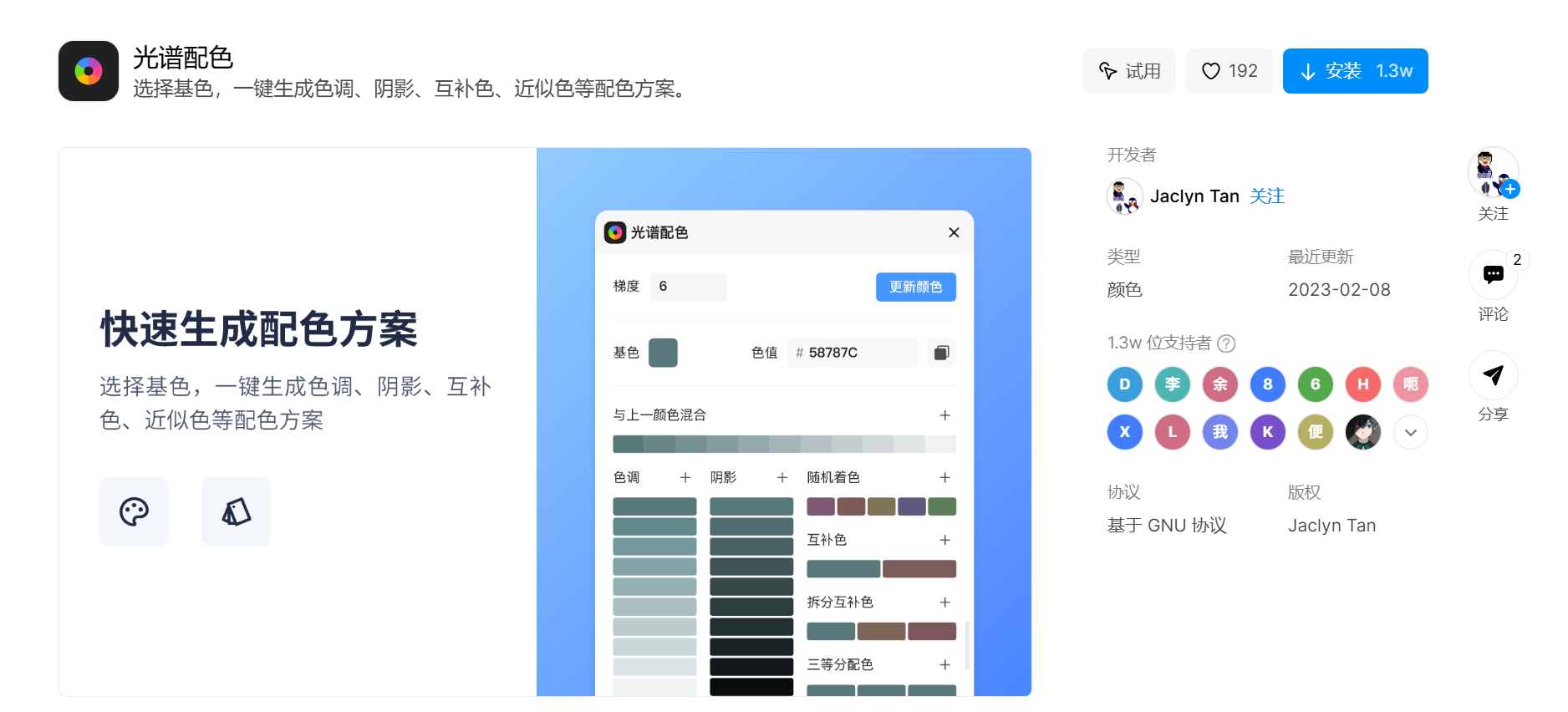Viewport: 1568px width, 712px height.
Task: Click the 光谱配色 plugin logo icon
Action: pos(89,71)
